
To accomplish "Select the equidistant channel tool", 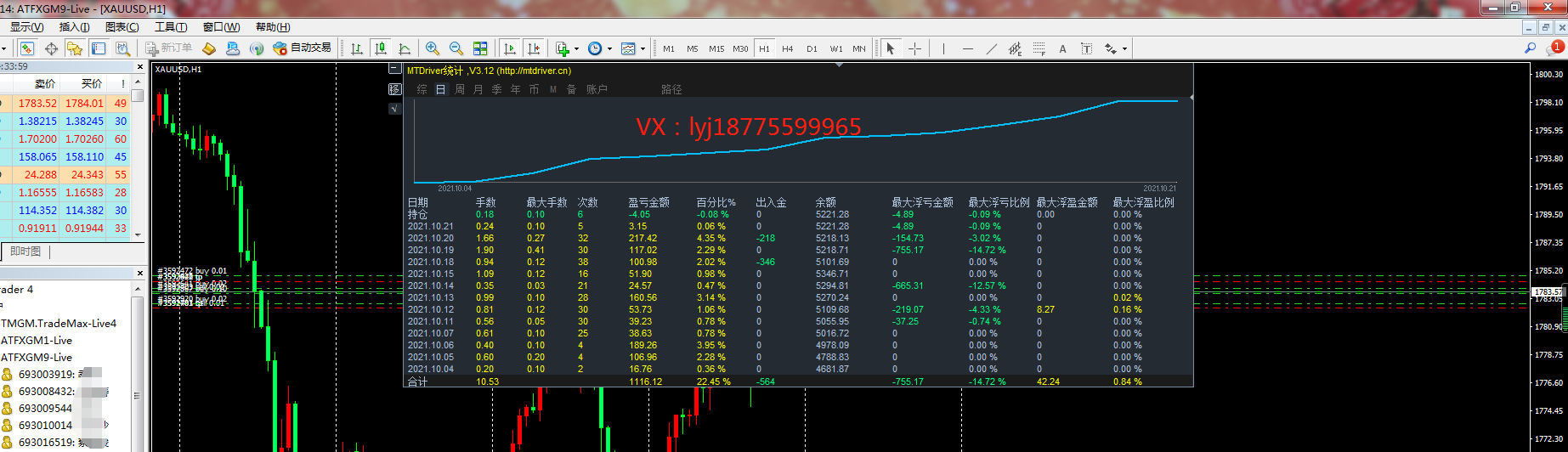I will tap(1015, 48).
